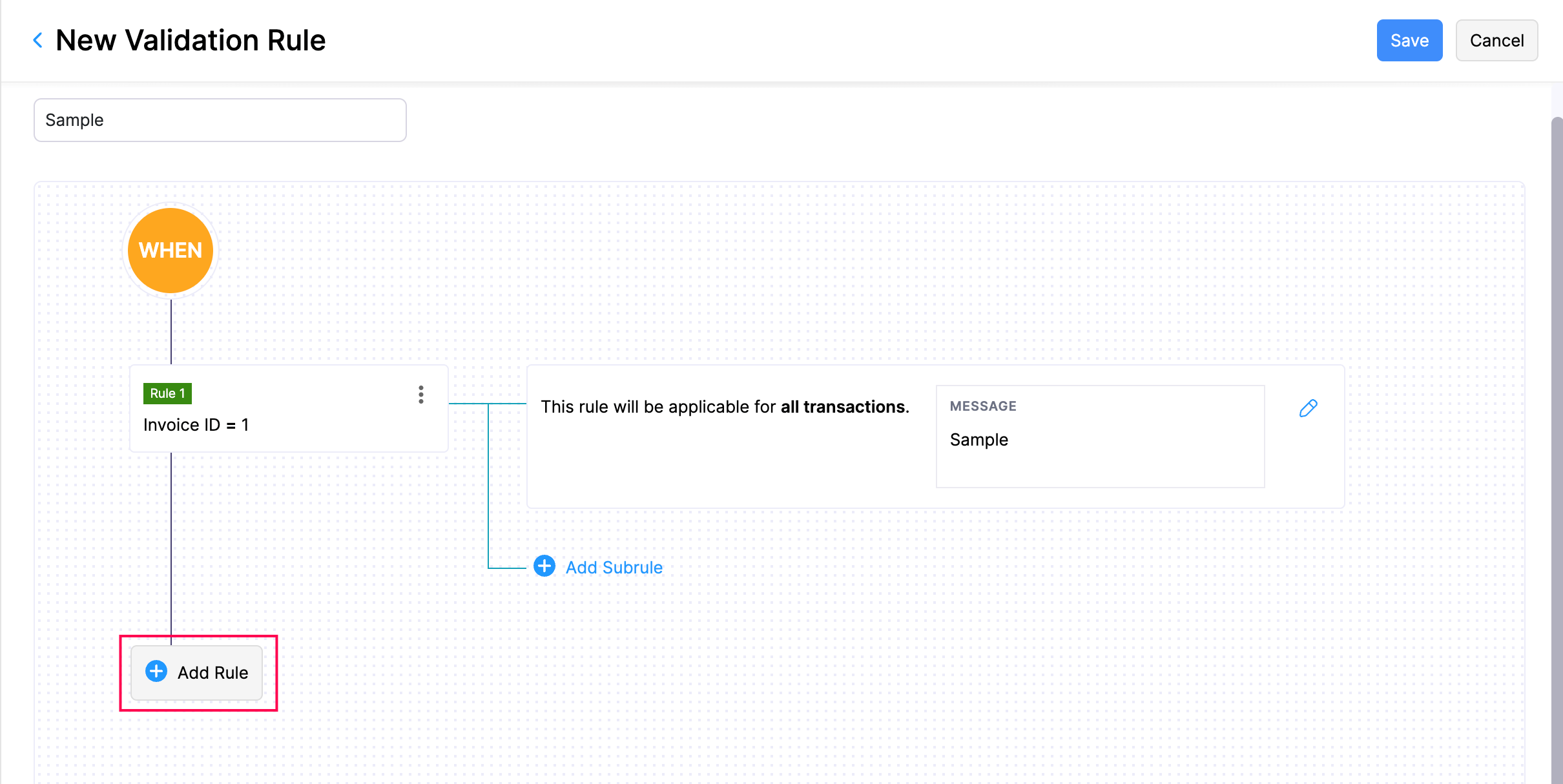
Task: Click the WHEN trigger node icon
Action: 170,250
